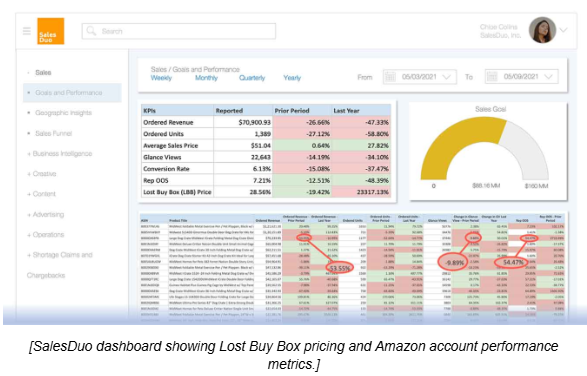Open the From date 05/03/2021 dropdown
Image resolution: width=587 pixels, height=376 pixels.
[420, 77]
